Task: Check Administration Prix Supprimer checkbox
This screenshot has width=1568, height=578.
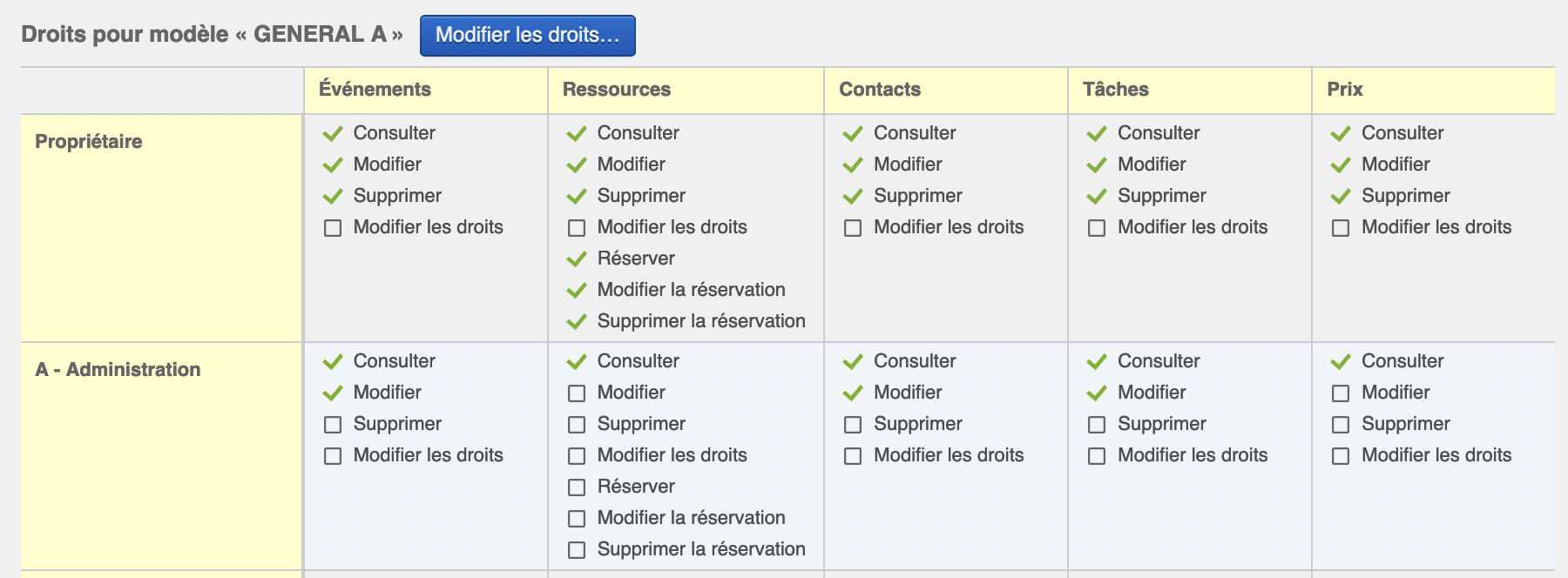Action: coord(1341,425)
